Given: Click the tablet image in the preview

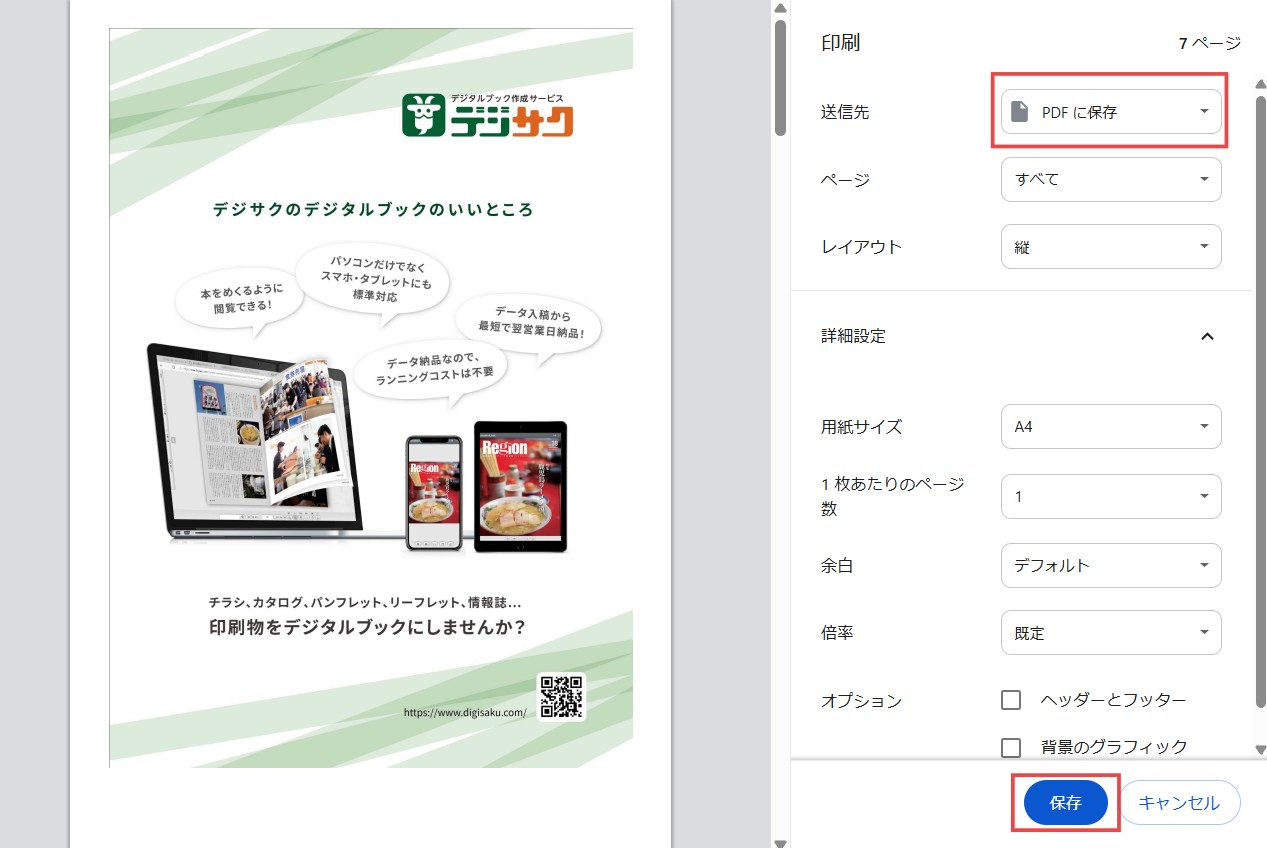Looking at the screenshot, I should (520, 487).
